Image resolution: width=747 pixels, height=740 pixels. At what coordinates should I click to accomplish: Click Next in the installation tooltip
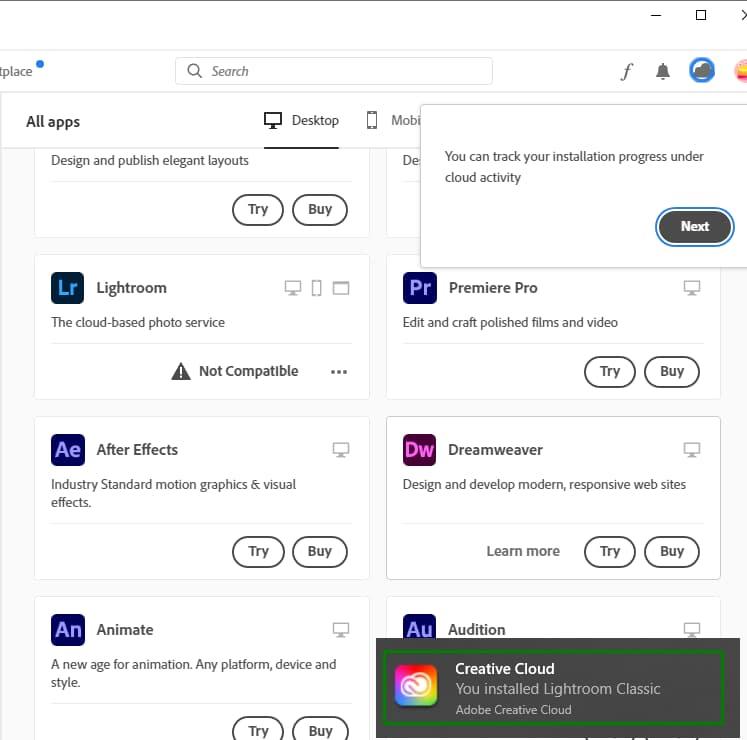pyautogui.click(x=695, y=227)
